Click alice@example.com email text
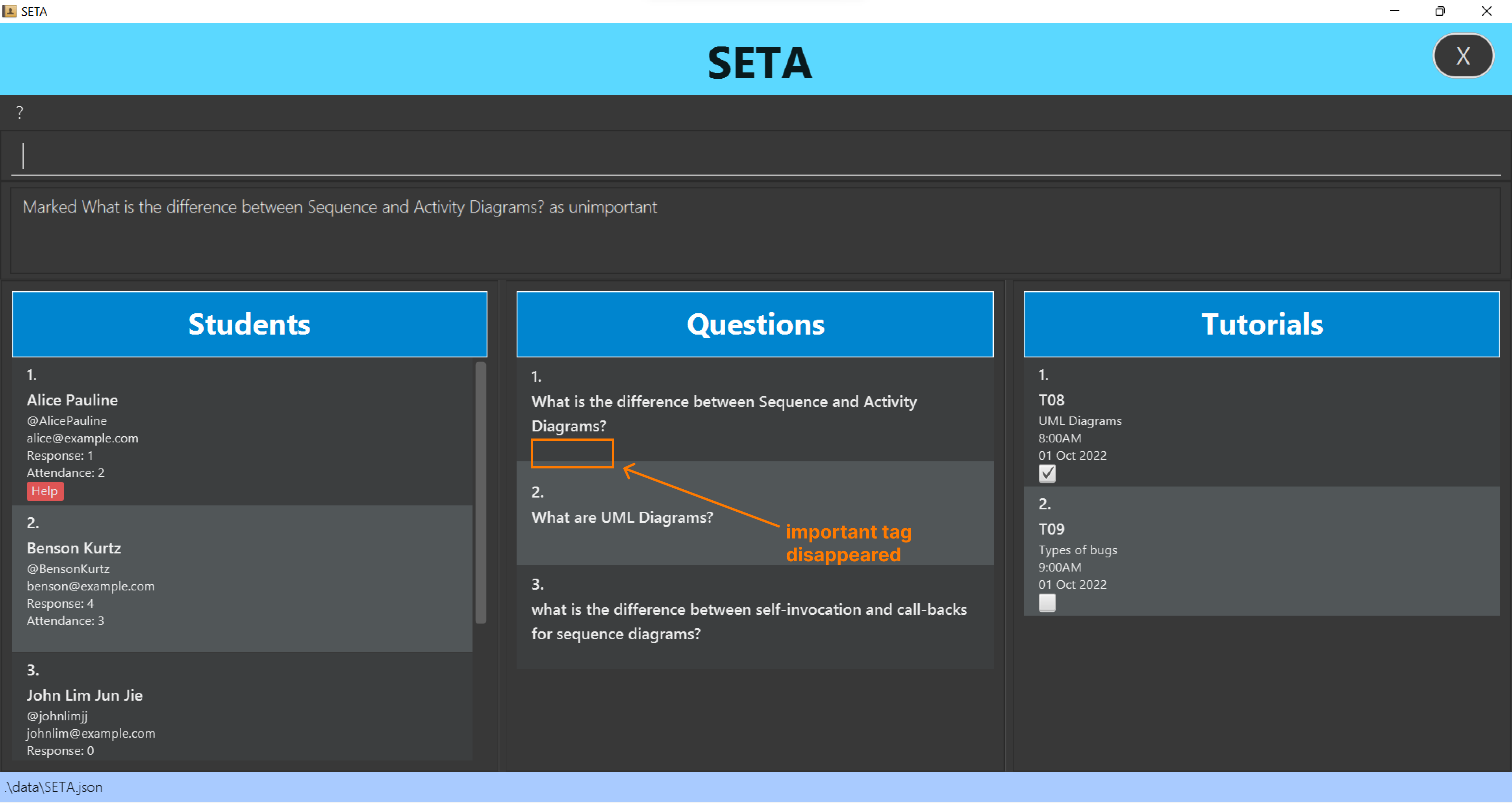Viewport: 1512px width, 803px height. click(82, 438)
